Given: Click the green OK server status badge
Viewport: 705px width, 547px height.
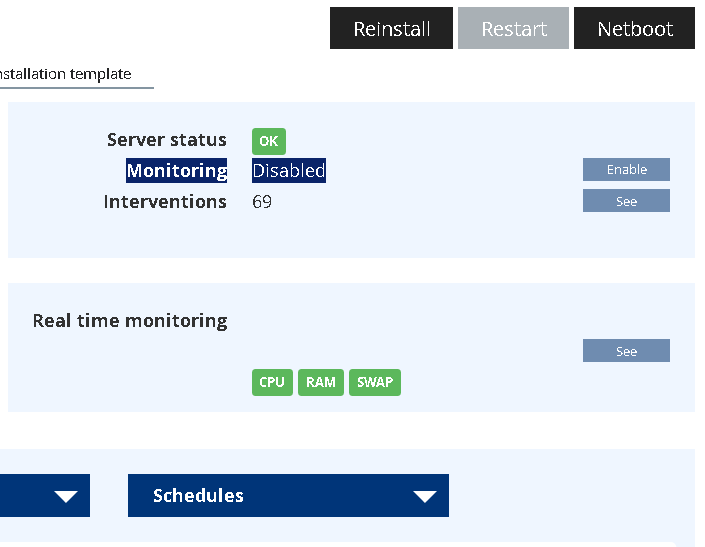Looking at the screenshot, I should 268,141.
